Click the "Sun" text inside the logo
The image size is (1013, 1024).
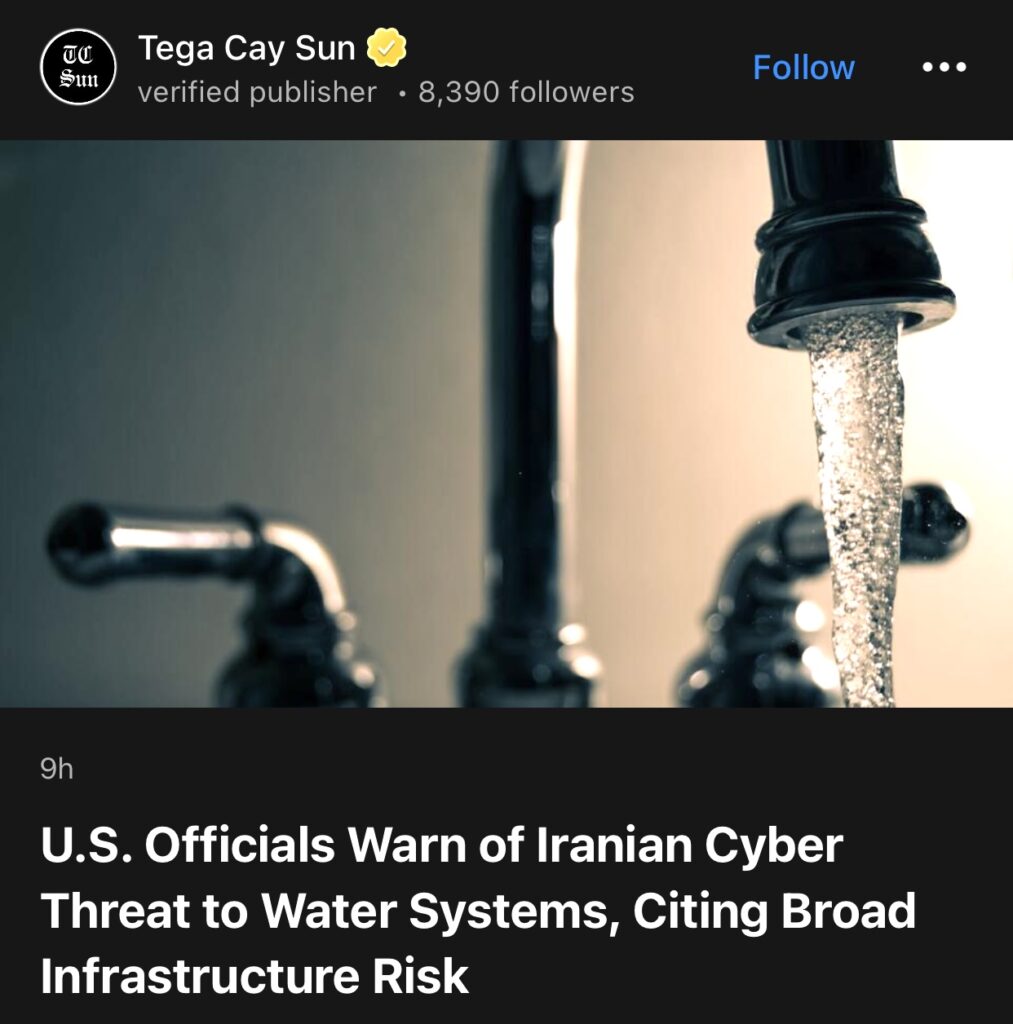point(78,79)
